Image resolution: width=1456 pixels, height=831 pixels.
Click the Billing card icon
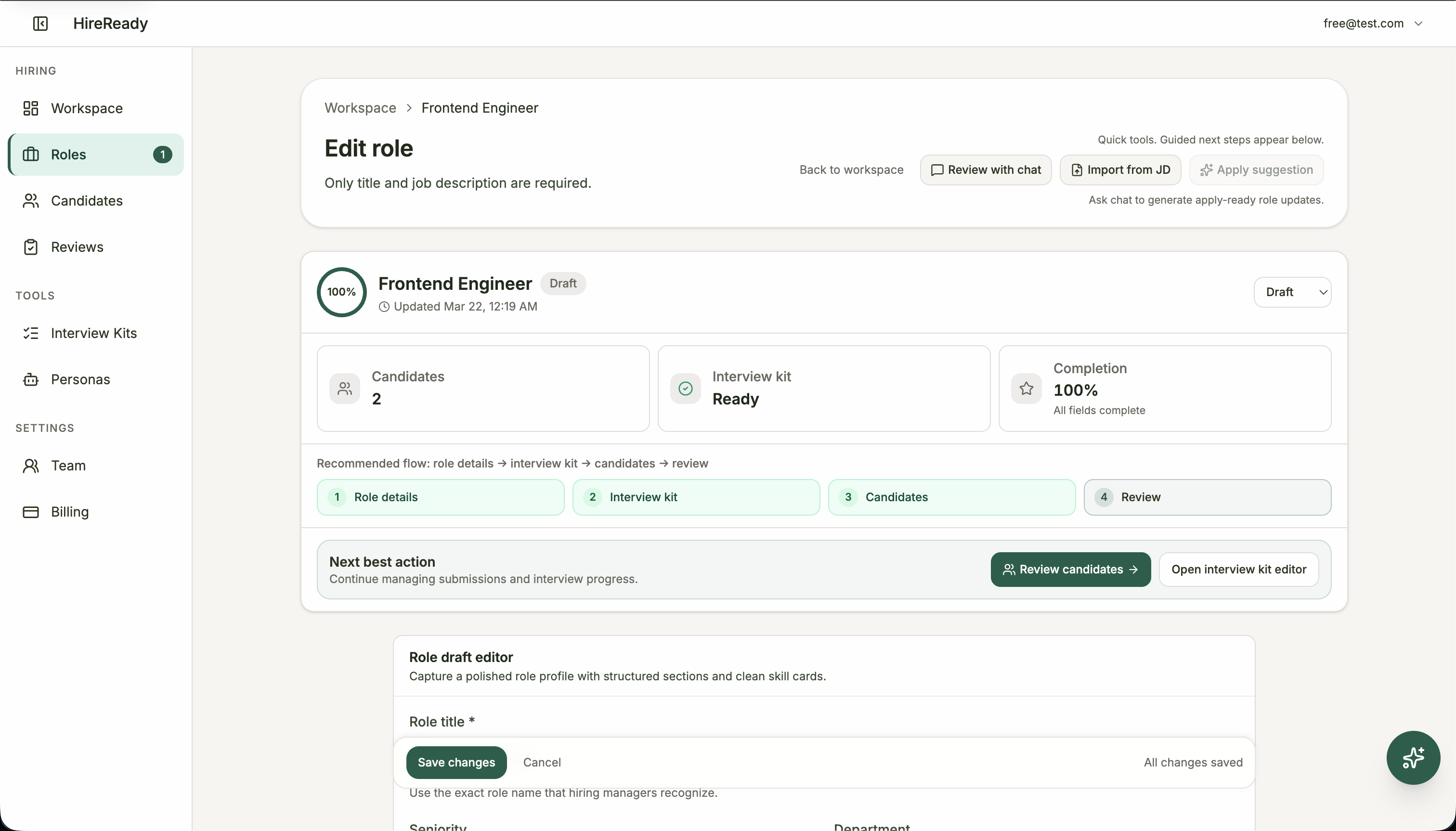31,511
